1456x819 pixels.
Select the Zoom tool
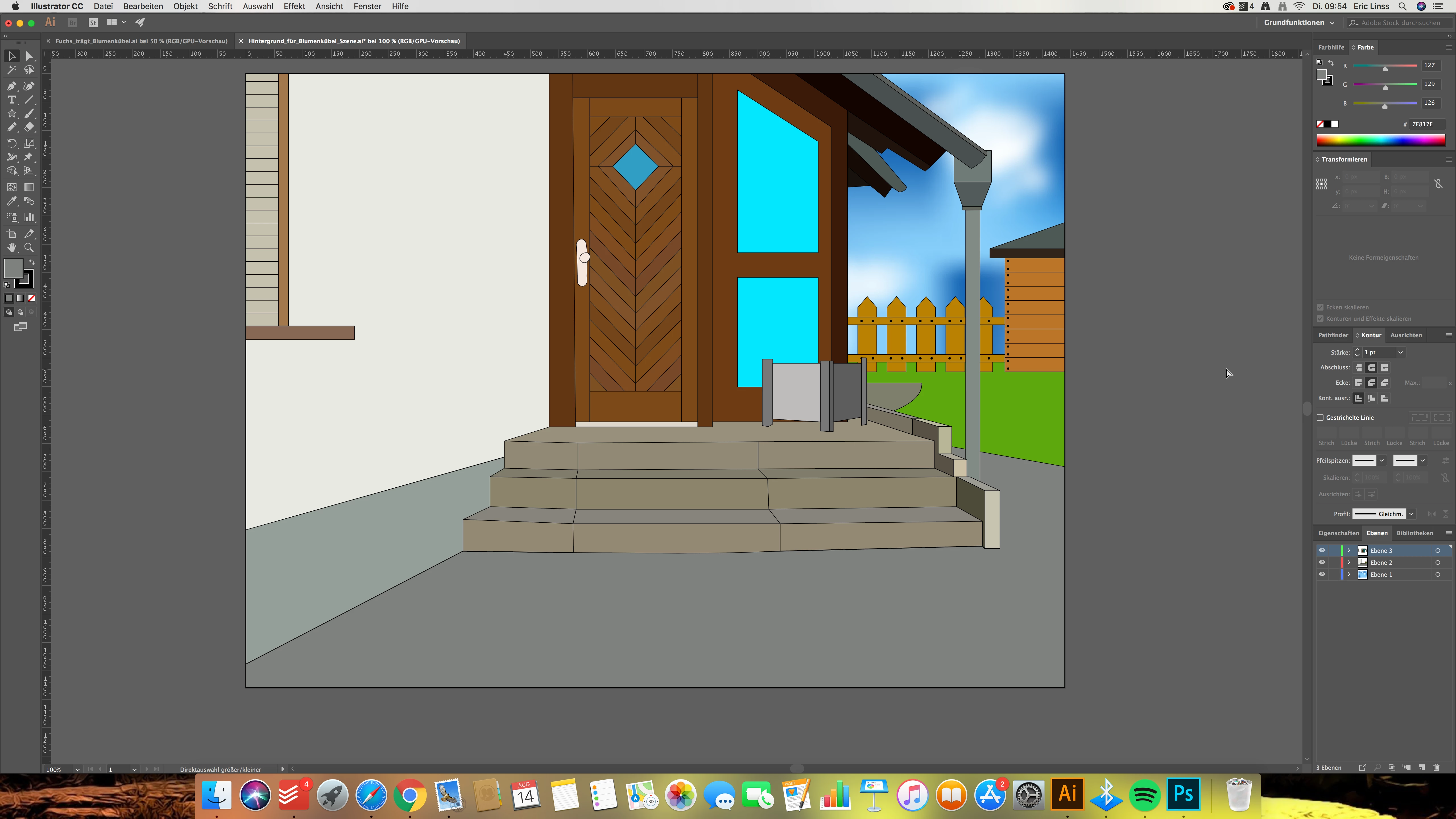click(29, 248)
